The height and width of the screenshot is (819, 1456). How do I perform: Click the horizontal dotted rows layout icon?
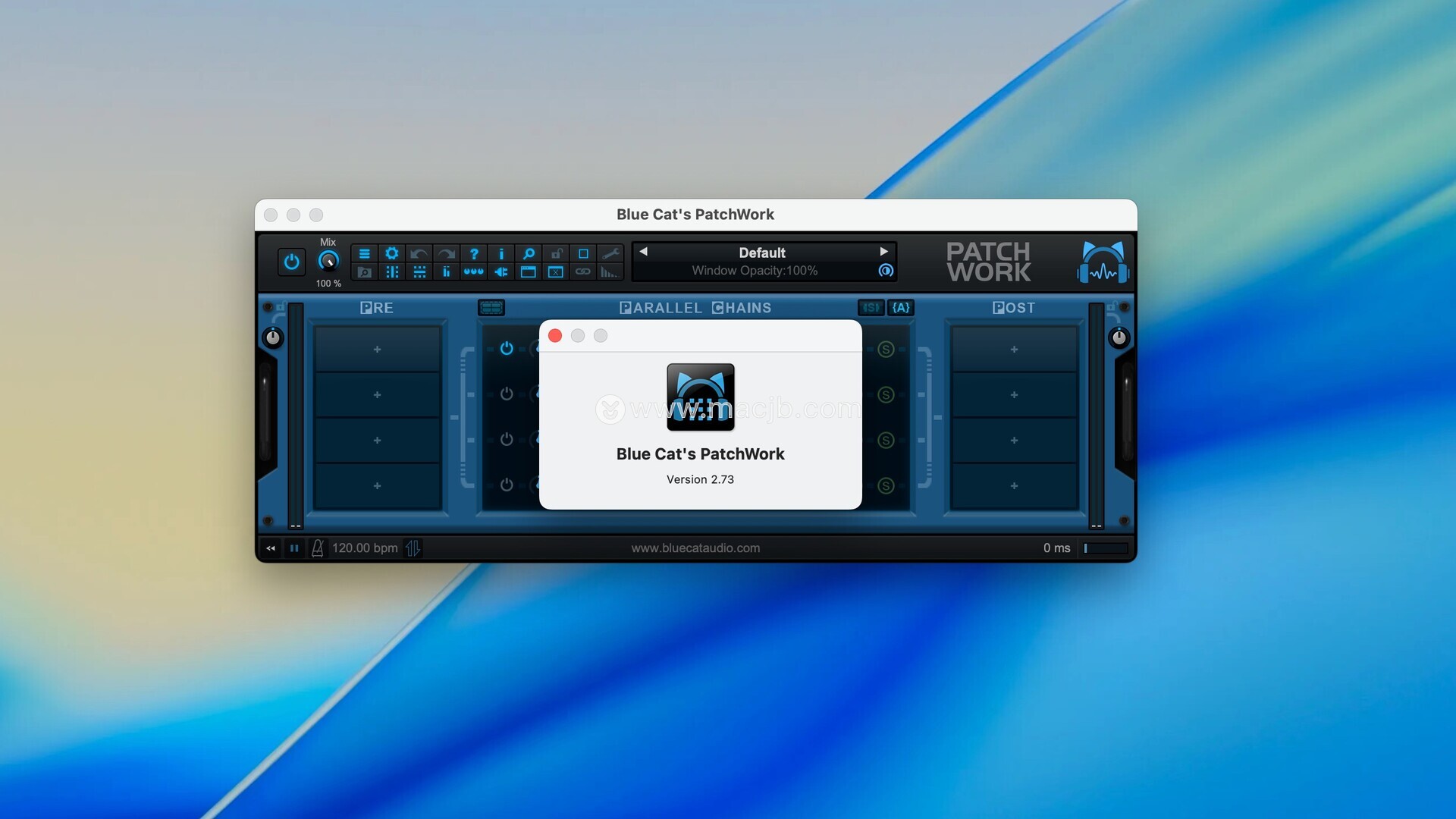pyautogui.click(x=419, y=271)
